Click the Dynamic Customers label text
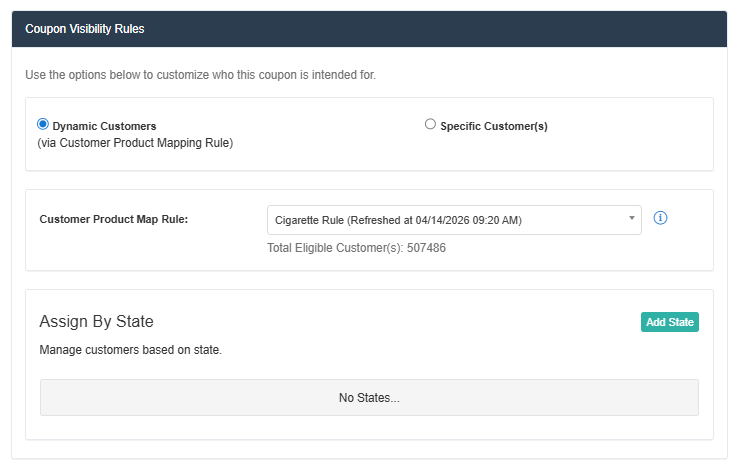740x471 pixels. click(x=104, y=126)
